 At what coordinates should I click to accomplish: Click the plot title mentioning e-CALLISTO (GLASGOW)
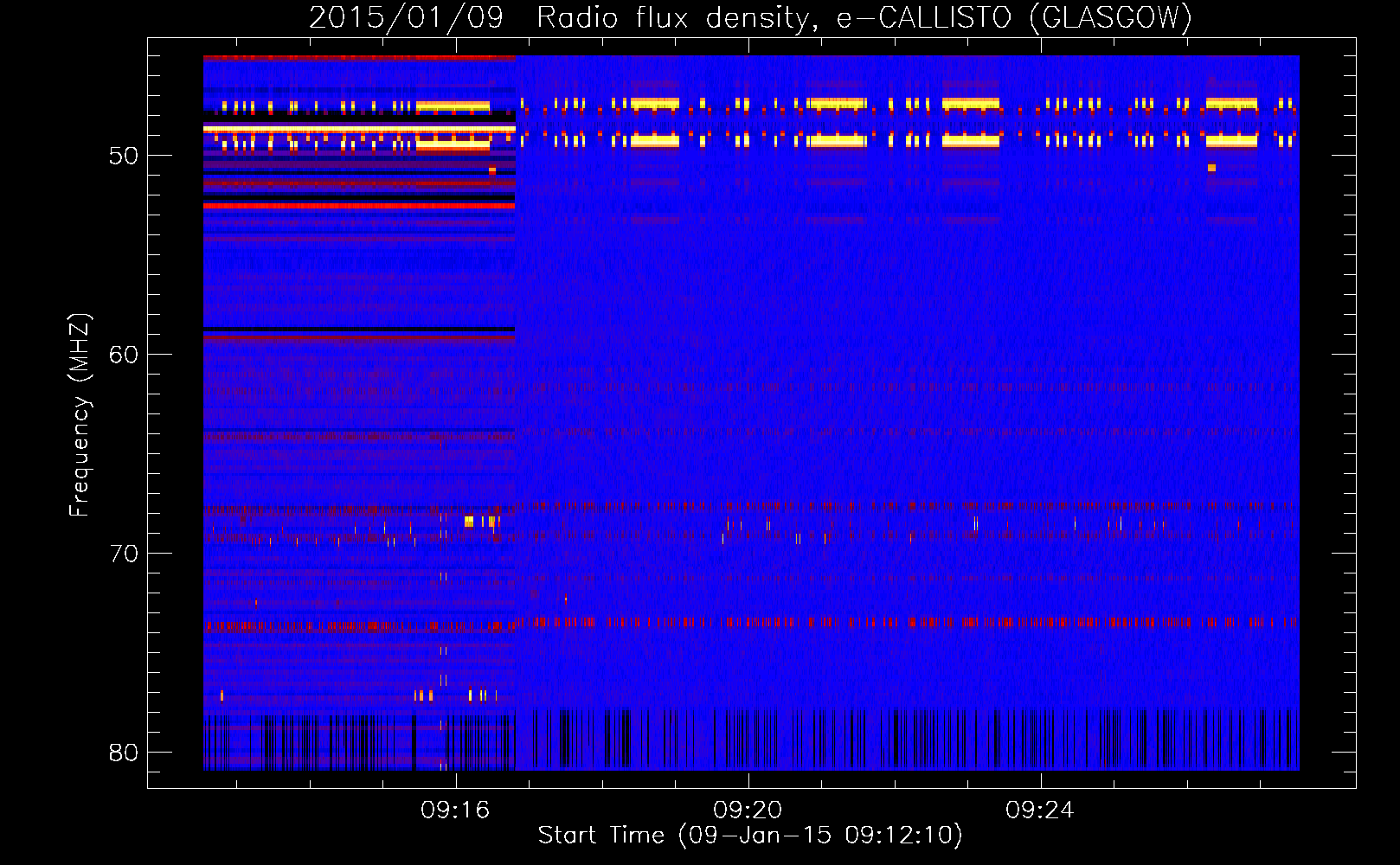(x=750, y=18)
